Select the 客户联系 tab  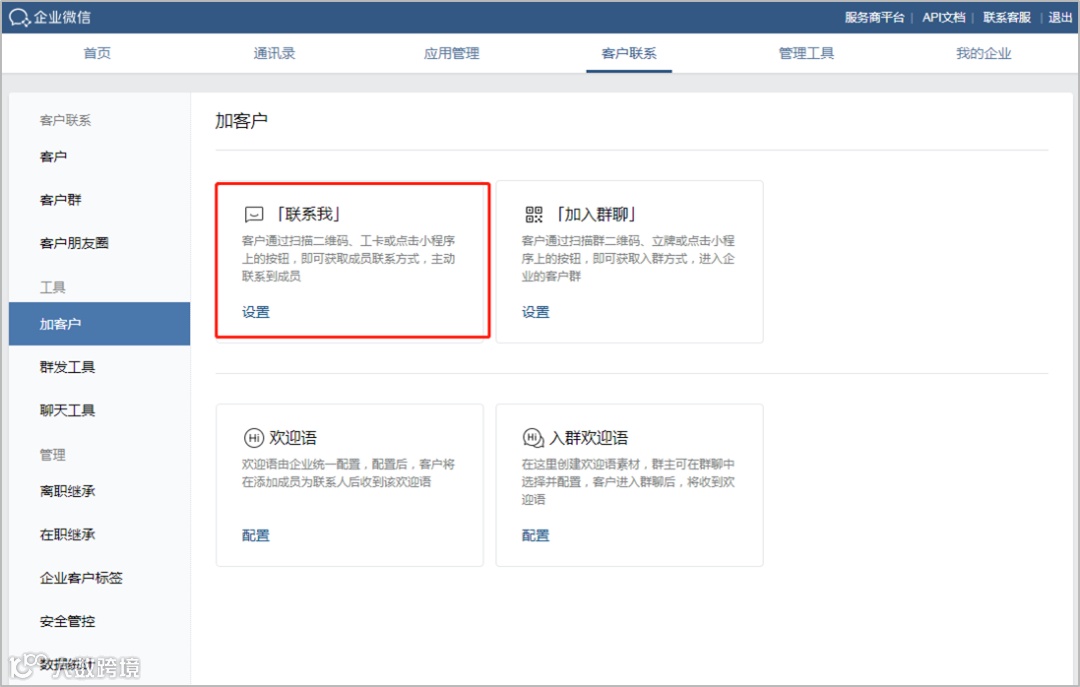point(629,53)
